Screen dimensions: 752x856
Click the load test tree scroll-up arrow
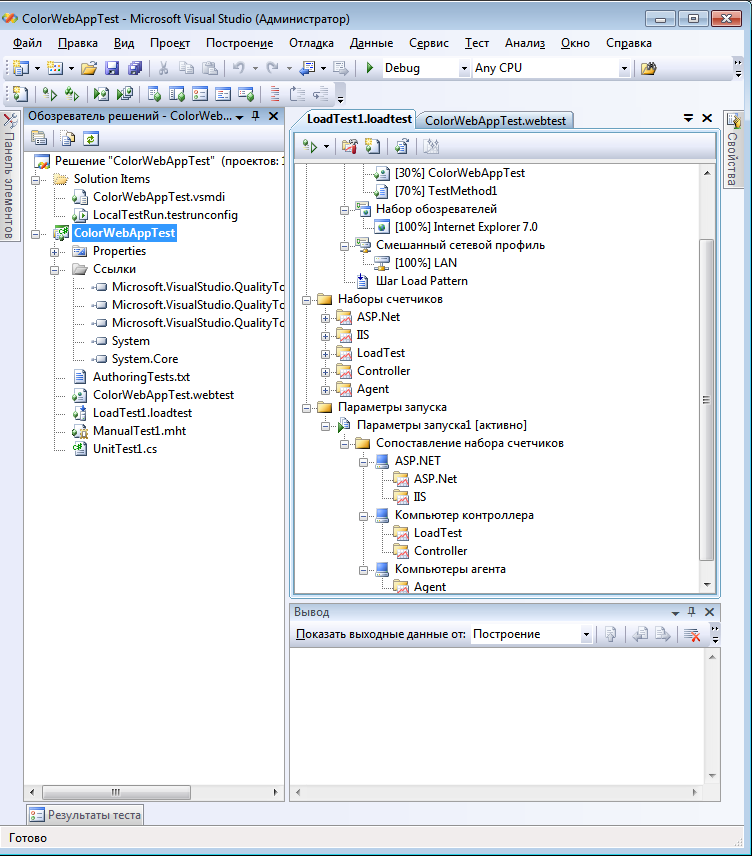coord(707,173)
